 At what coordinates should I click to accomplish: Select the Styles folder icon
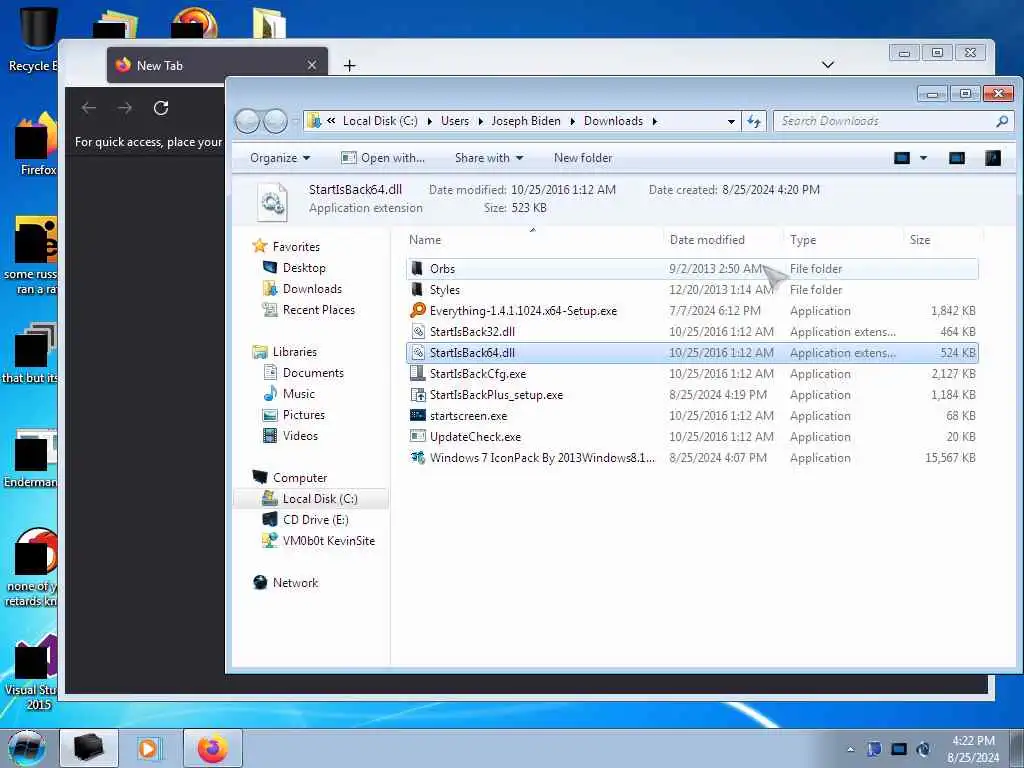[x=417, y=289]
